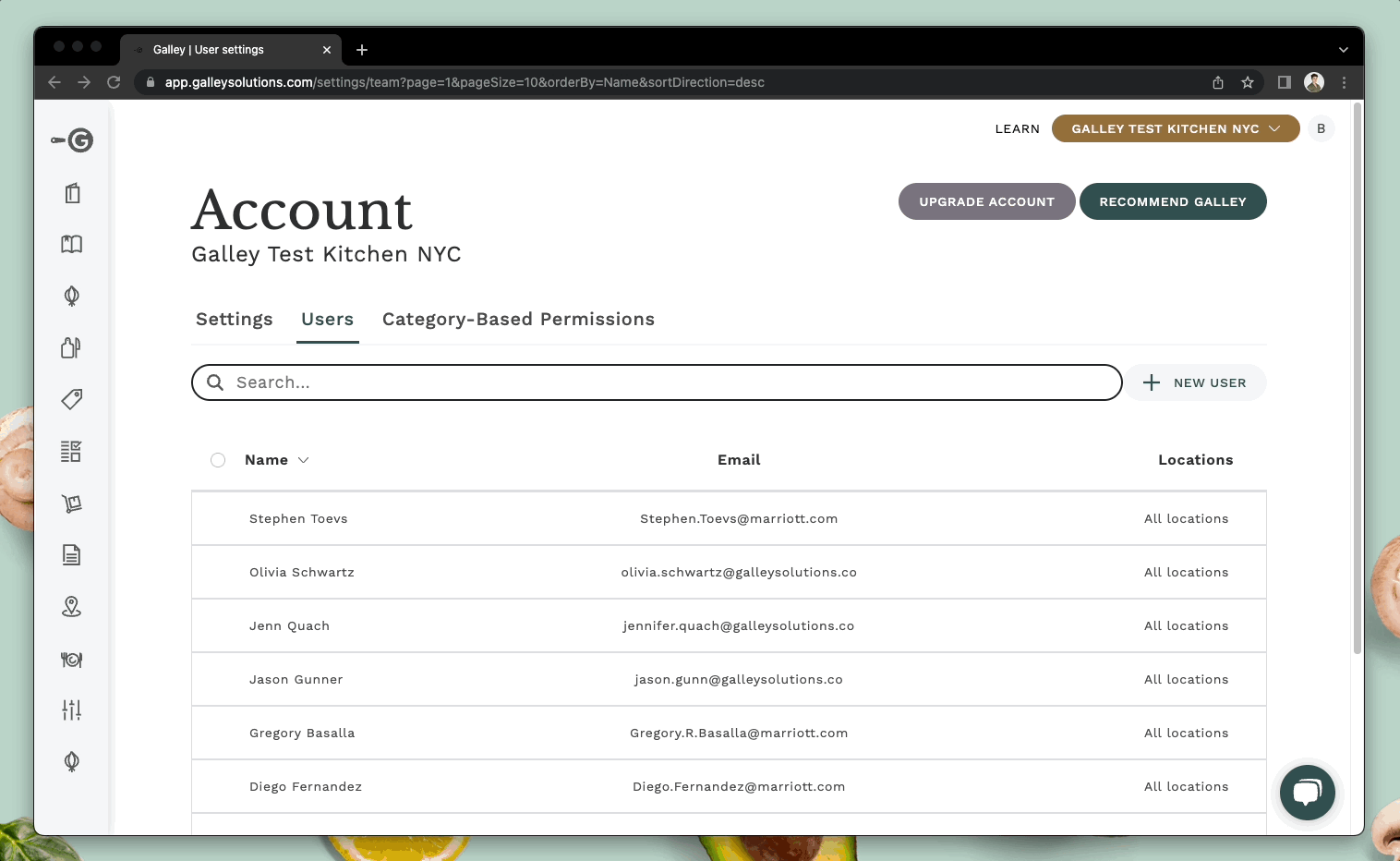Viewport: 1400px width, 861px height.
Task: View site info via the lock icon
Action: tap(151, 82)
